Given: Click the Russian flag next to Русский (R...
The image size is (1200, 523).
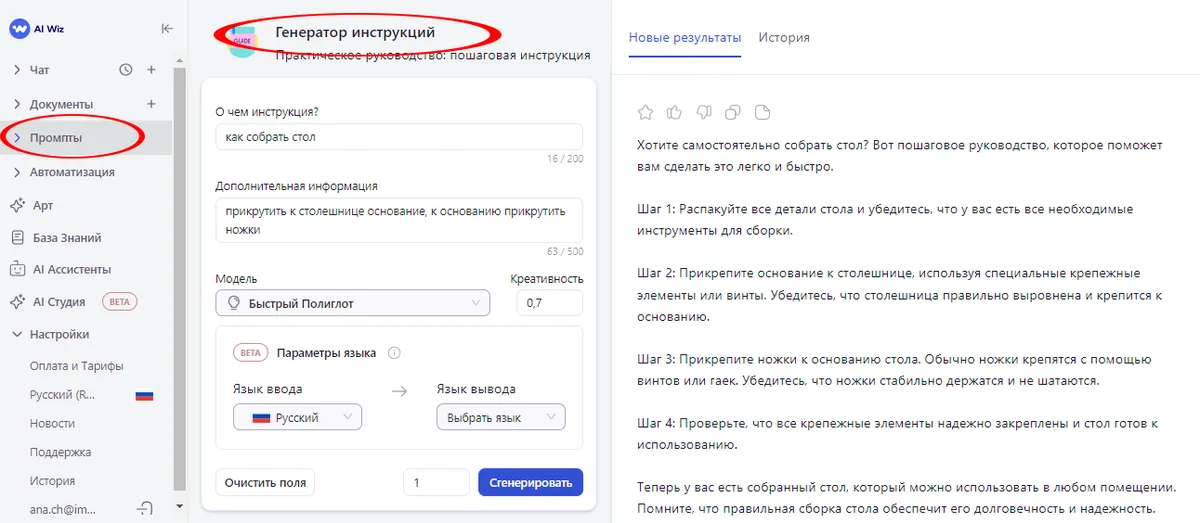Looking at the screenshot, I should pos(144,395).
